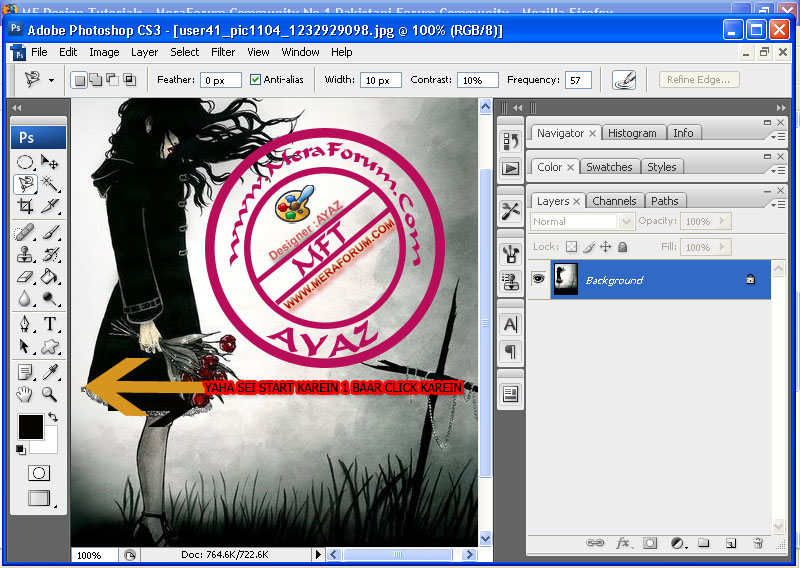The image size is (800, 568).
Task: Choose Add to selection mode
Action: (x=95, y=80)
